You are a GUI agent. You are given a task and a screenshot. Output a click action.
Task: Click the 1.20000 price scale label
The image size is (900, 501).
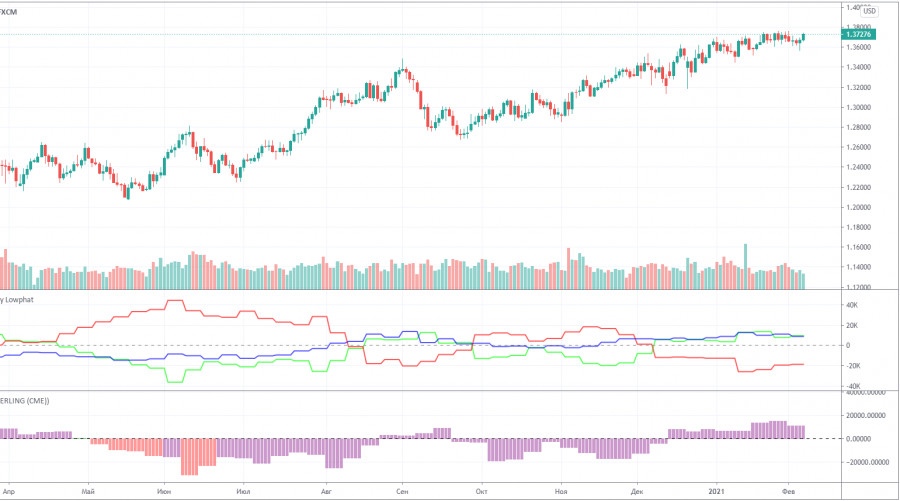tap(860, 207)
